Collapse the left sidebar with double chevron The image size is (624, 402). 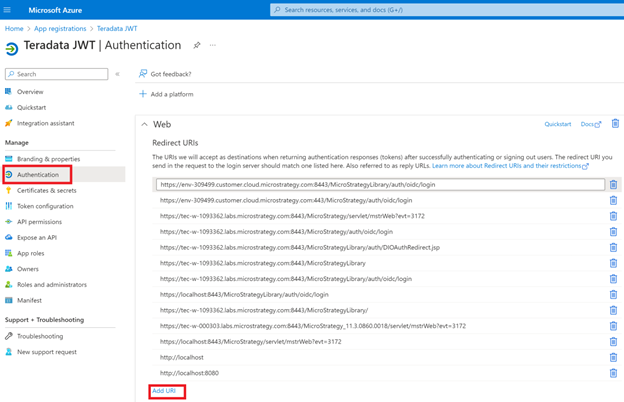click(117, 74)
